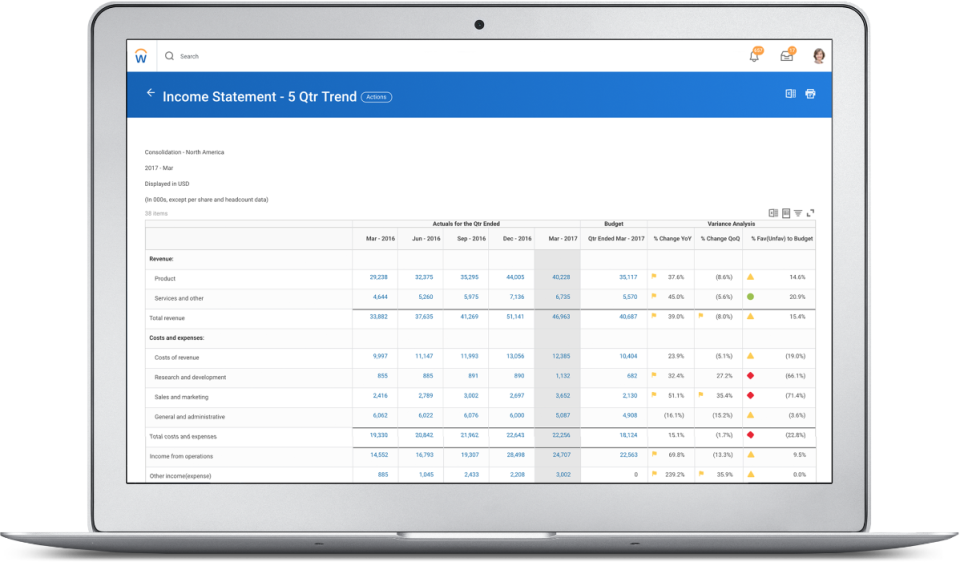Screen dimensions: 960x570
Task: Click Qtr Ended Mar - 2017 header
Action: (616, 239)
